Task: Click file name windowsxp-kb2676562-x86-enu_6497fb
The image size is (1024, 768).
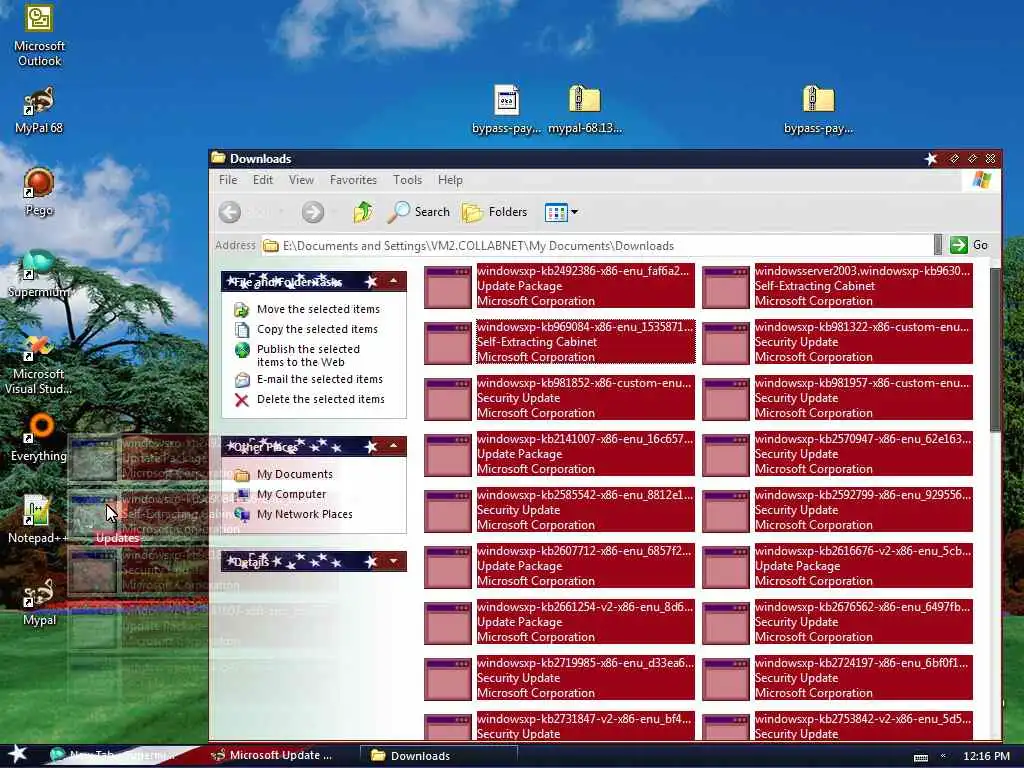Action: (863, 607)
